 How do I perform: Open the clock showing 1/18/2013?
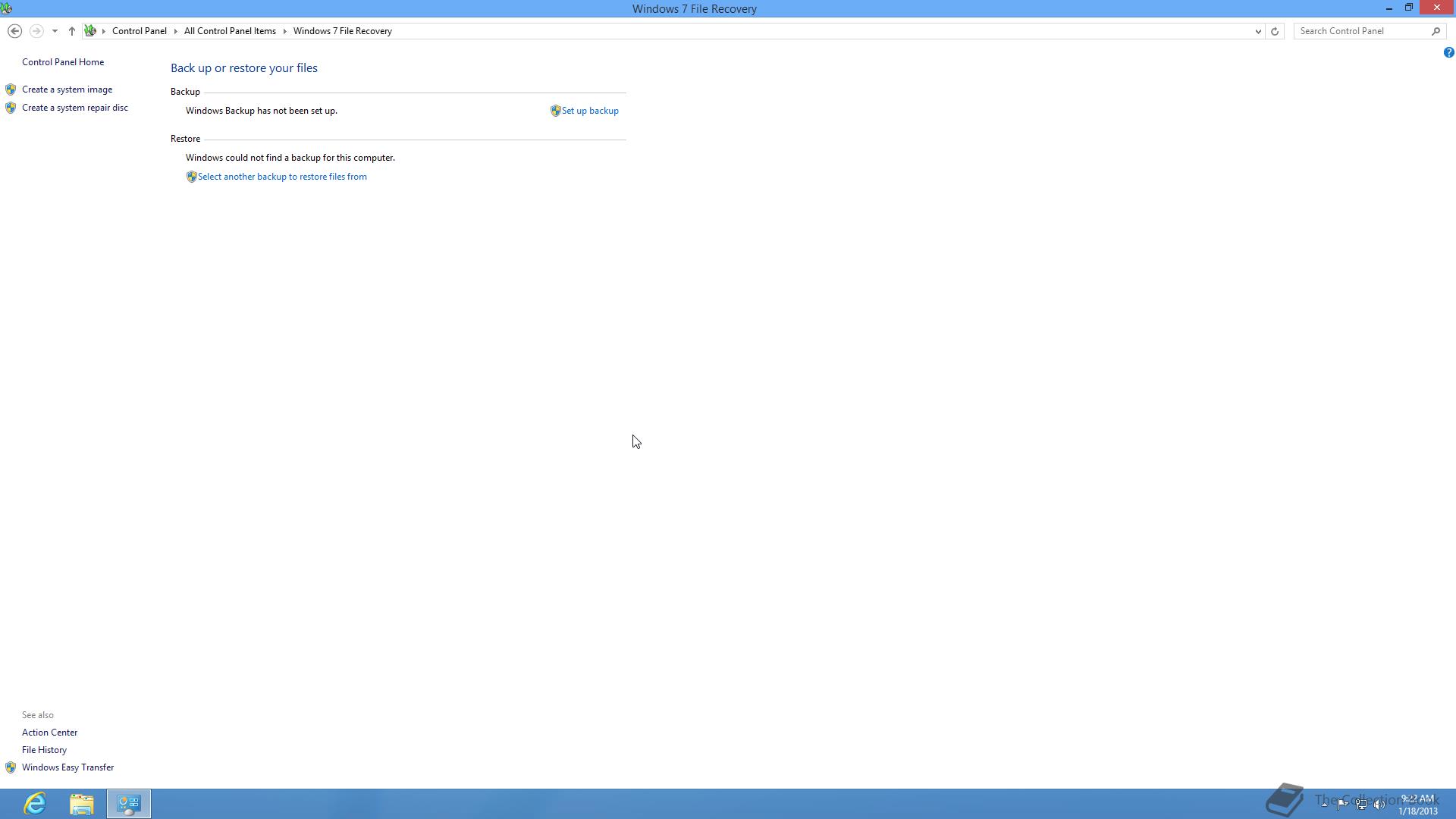point(1418,805)
